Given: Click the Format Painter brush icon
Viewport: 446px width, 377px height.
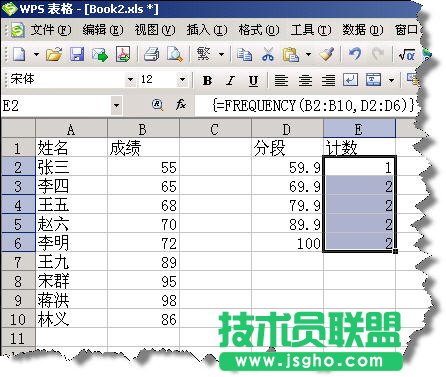Looking at the screenshot, I should (x=327, y=54).
